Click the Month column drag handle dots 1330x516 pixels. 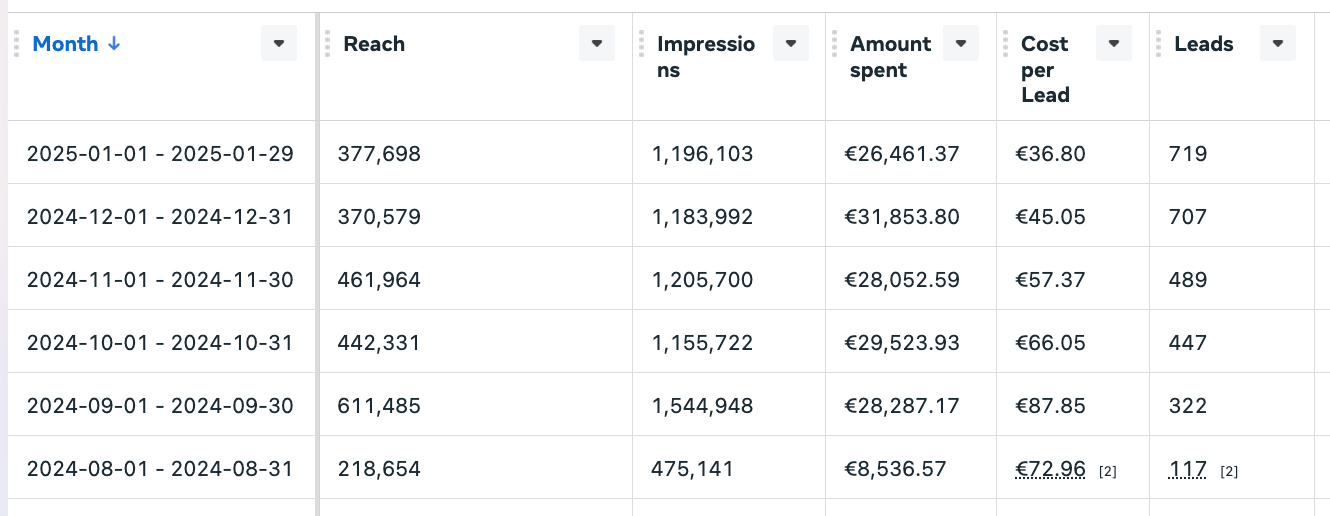coord(17,44)
